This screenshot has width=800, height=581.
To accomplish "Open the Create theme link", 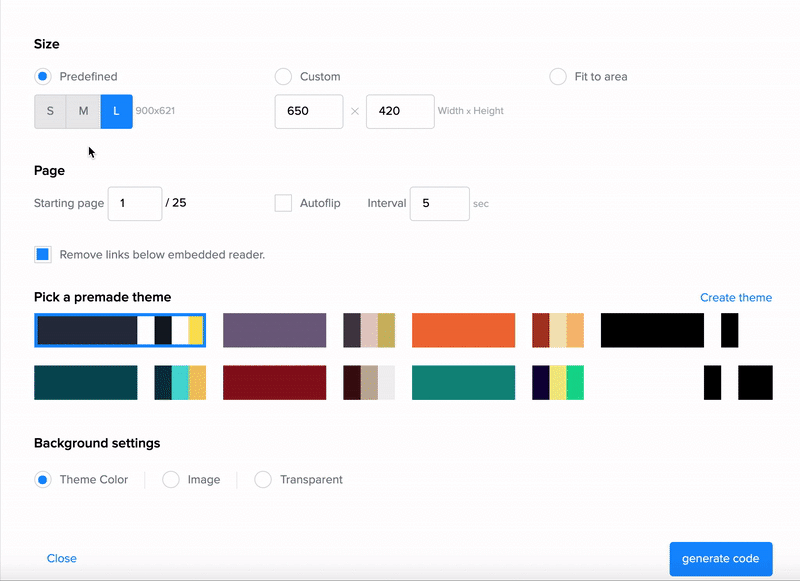I will click(735, 298).
